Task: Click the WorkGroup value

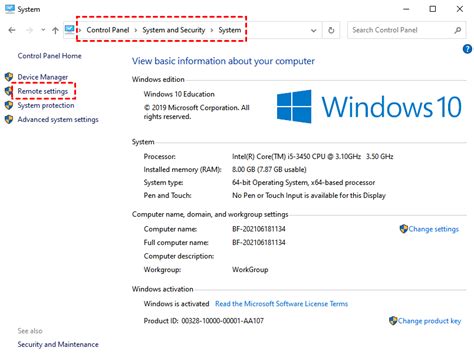Action: (250, 269)
